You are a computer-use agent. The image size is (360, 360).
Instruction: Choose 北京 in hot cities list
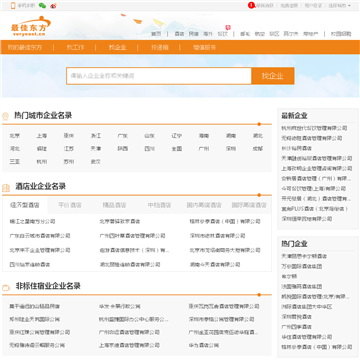pyautogui.click(x=15, y=136)
